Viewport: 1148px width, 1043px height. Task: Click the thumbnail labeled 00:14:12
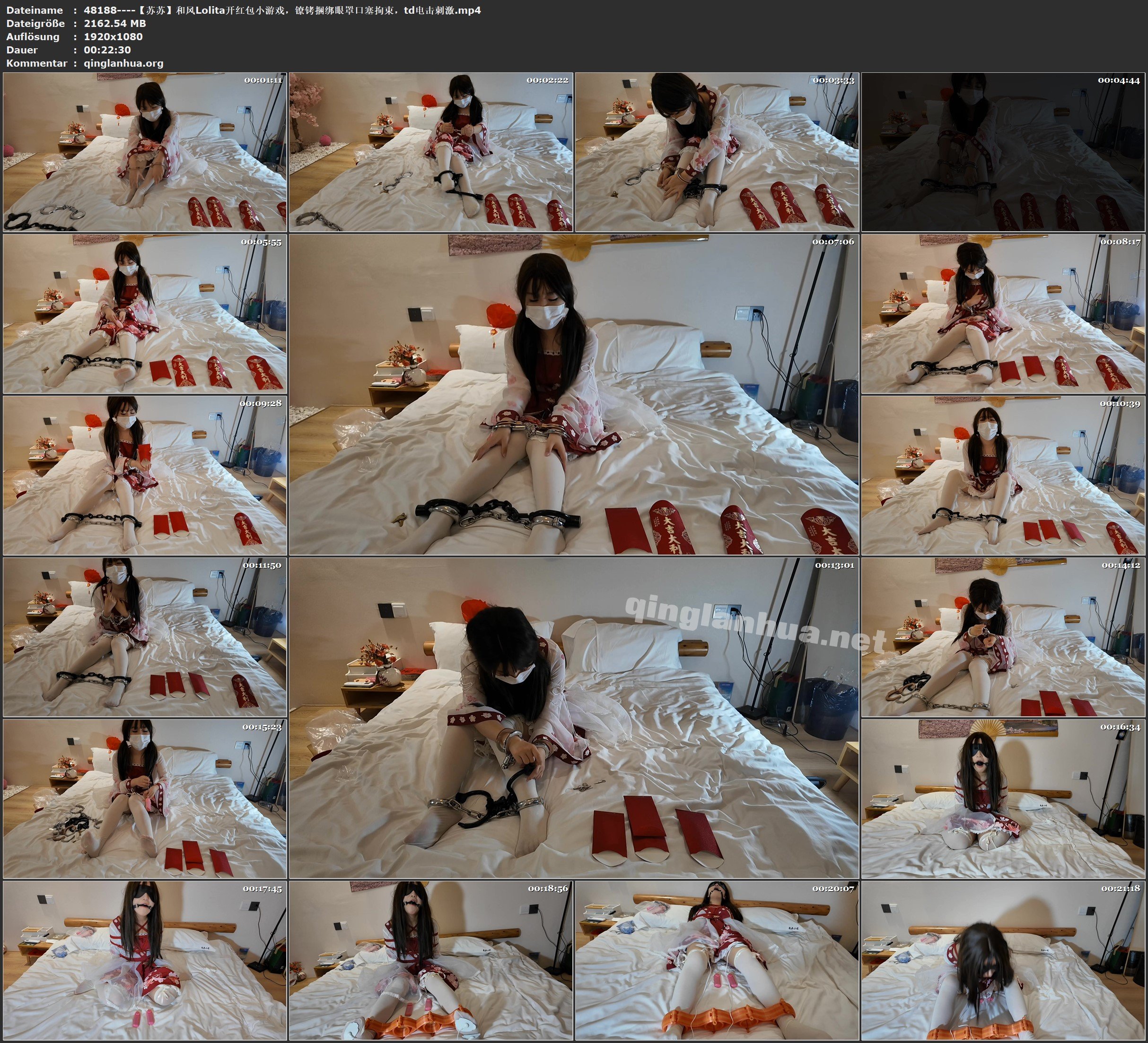1003,637
